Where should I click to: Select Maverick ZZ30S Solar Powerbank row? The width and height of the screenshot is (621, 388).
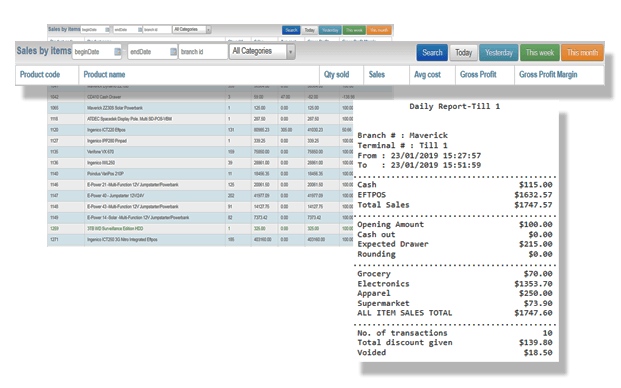[x=200, y=108]
